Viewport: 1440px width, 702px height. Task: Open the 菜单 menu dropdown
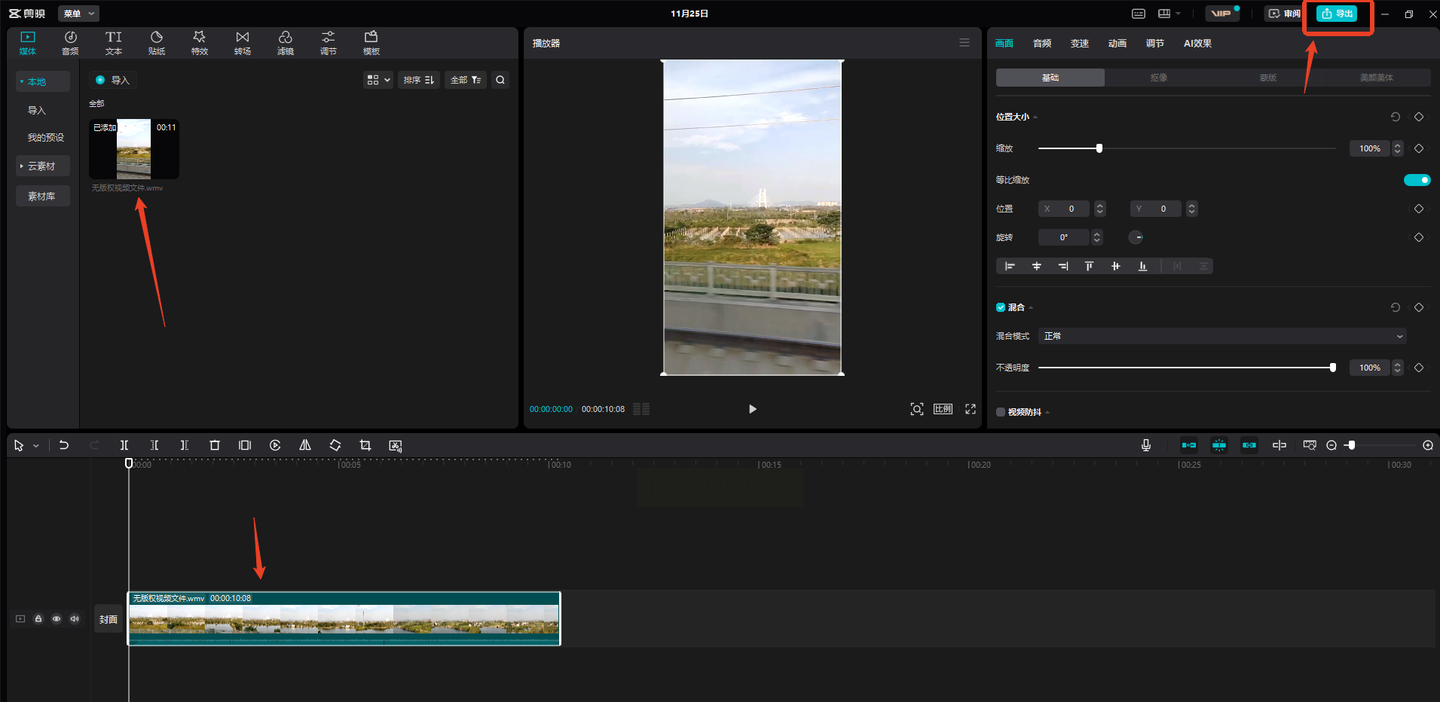78,13
